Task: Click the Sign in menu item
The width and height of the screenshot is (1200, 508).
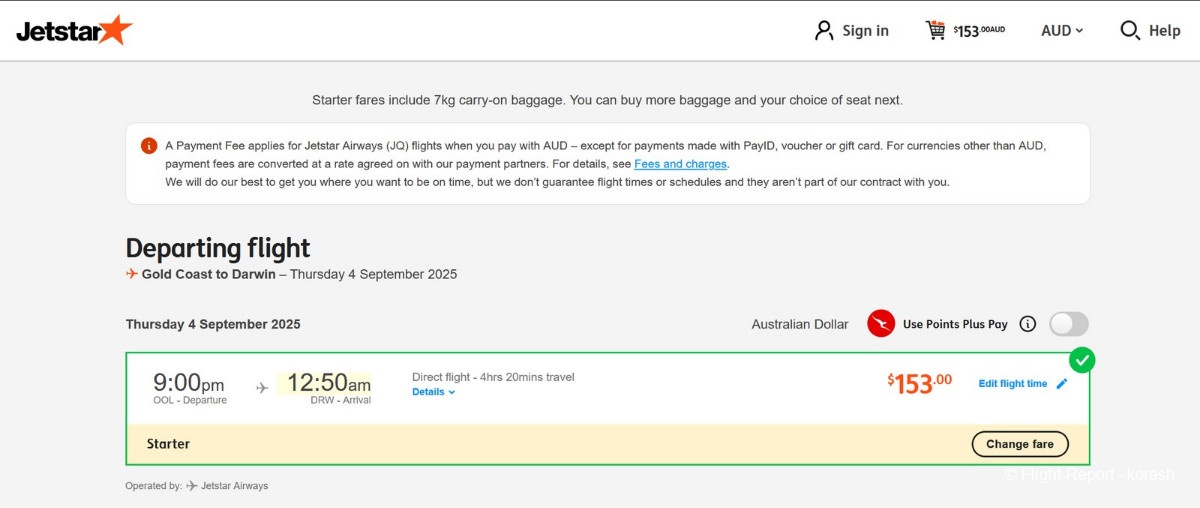Action: (x=865, y=31)
